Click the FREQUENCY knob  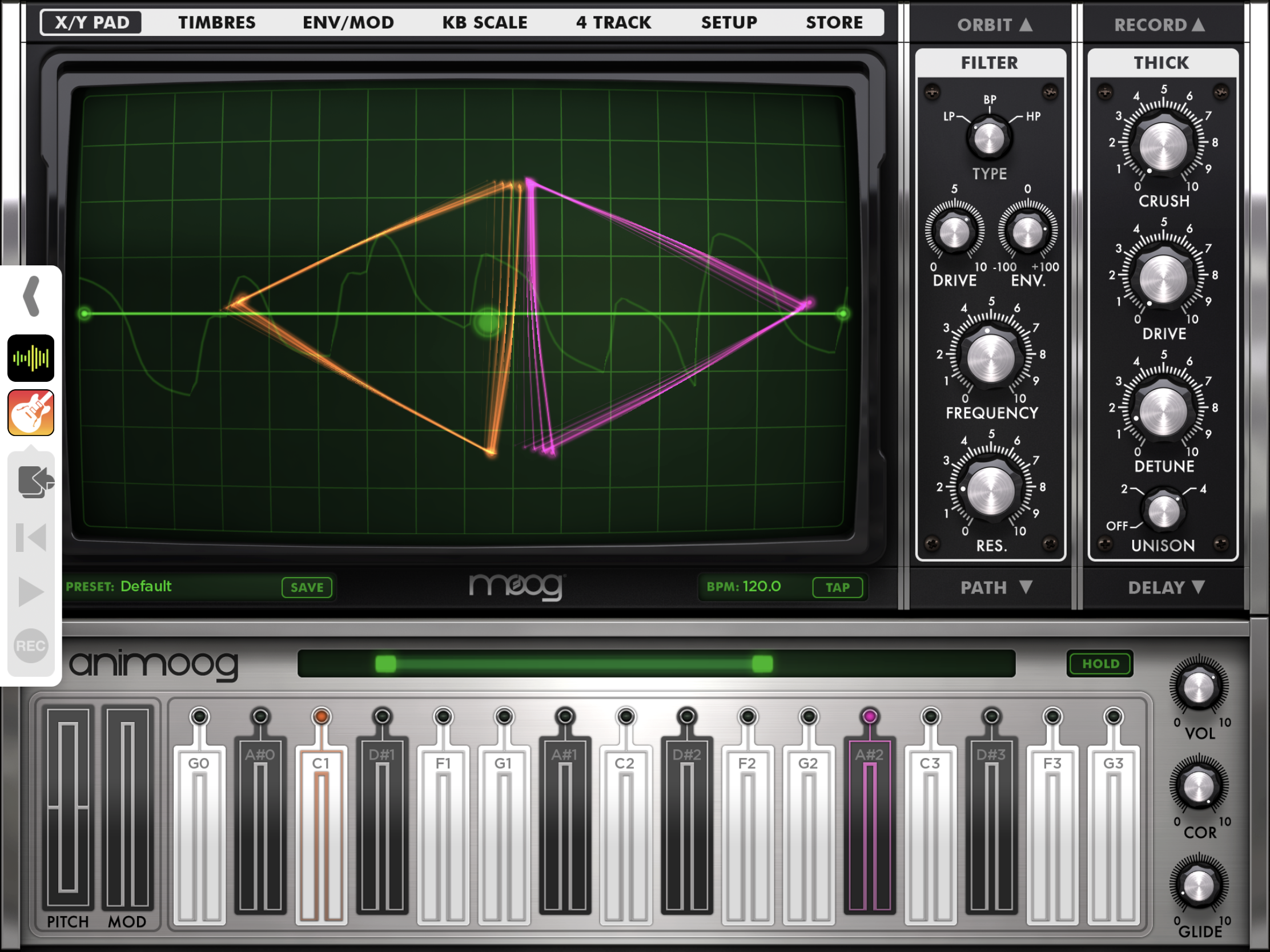point(990,358)
